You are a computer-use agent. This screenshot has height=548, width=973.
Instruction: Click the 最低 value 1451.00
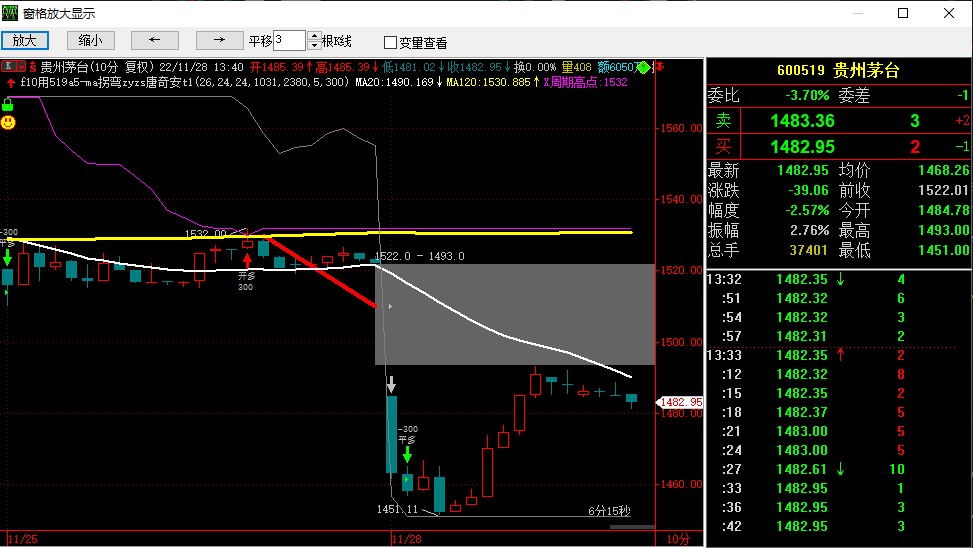click(x=943, y=250)
